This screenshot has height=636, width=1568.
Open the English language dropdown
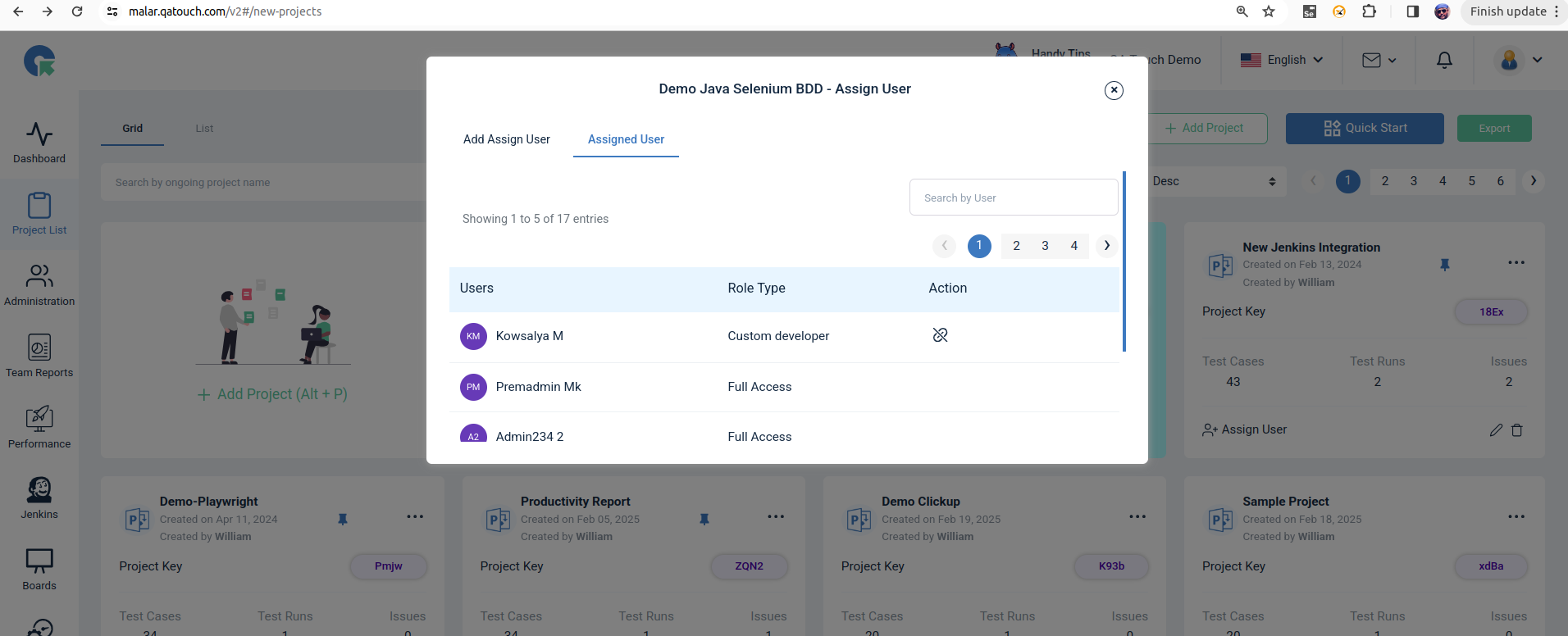click(x=1281, y=60)
